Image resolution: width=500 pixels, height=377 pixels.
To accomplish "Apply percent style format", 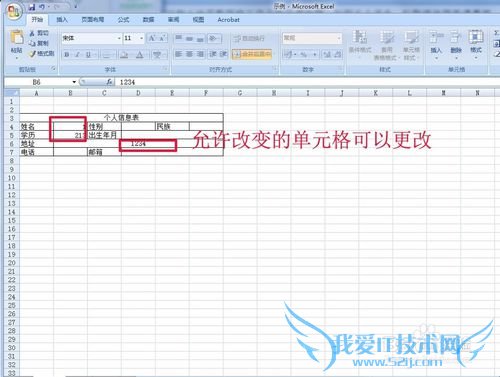I will [x=303, y=54].
